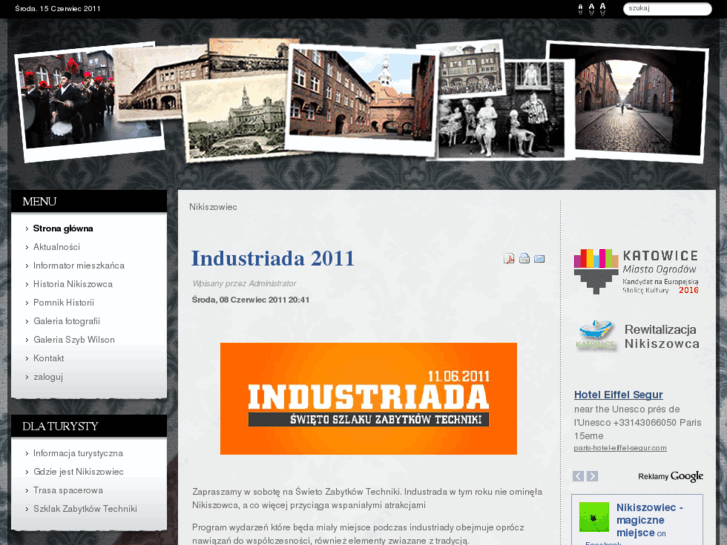Click the largest font size icon
This screenshot has width=727, height=545.
click(x=602, y=9)
